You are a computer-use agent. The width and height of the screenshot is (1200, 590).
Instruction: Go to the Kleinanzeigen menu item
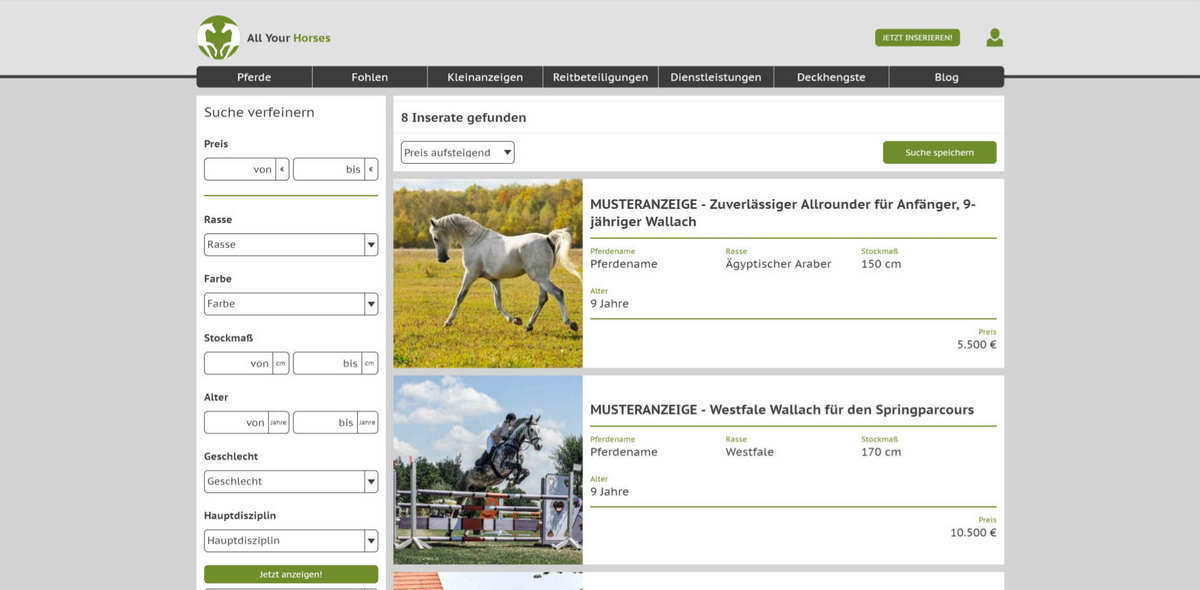(x=485, y=77)
